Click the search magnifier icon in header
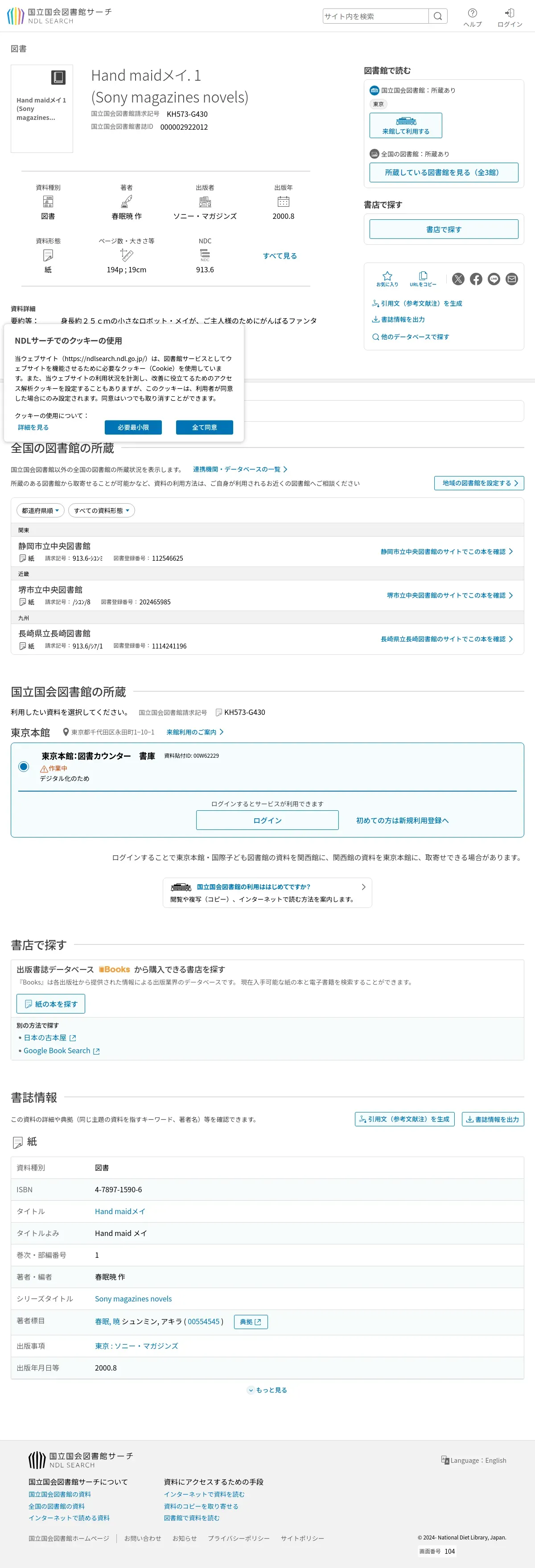535x1568 pixels. tap(438, 16)
